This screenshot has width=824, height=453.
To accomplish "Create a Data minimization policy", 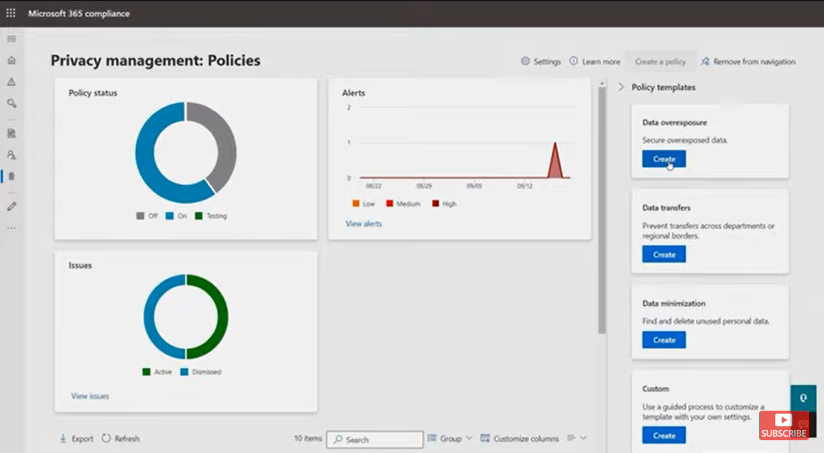I will (664, 340).
